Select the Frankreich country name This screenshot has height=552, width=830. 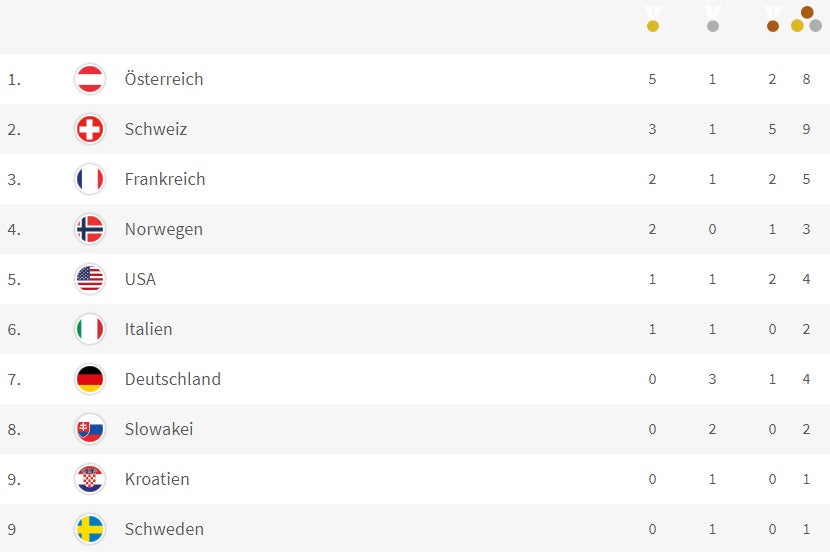click(165, 179)
